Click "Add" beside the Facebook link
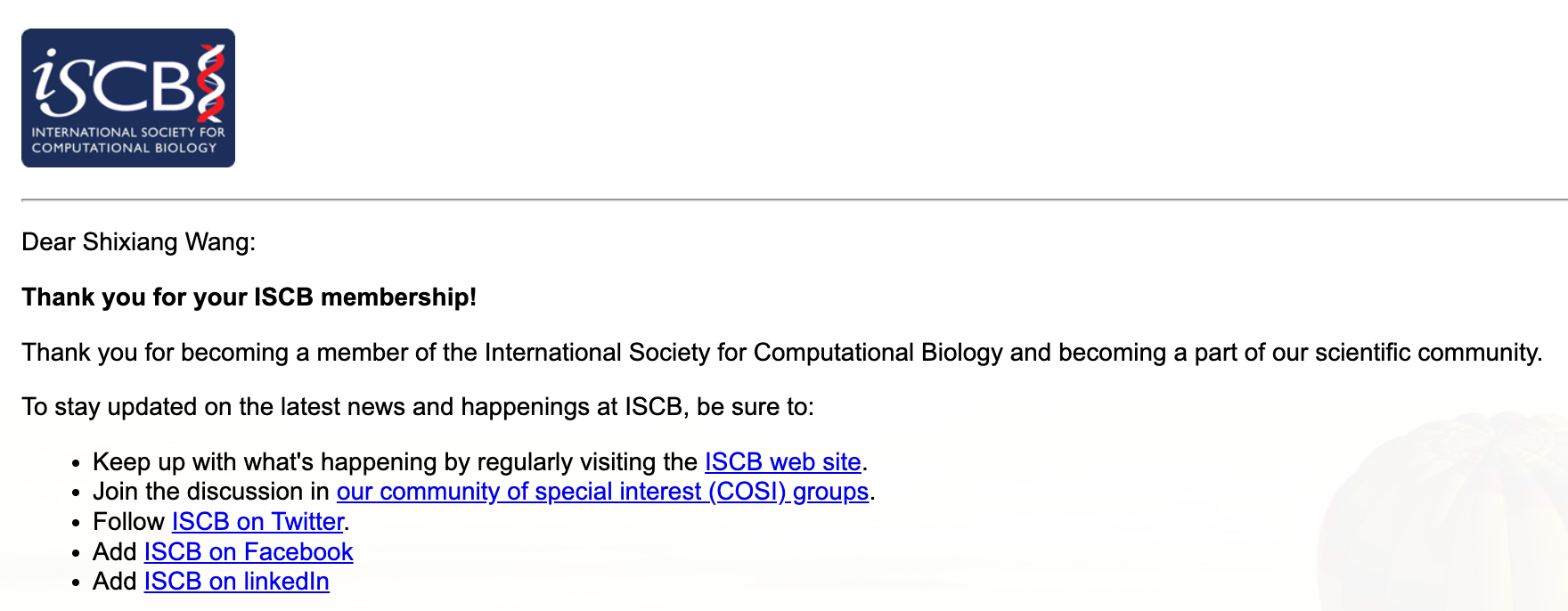 click(x=114, y=552)
